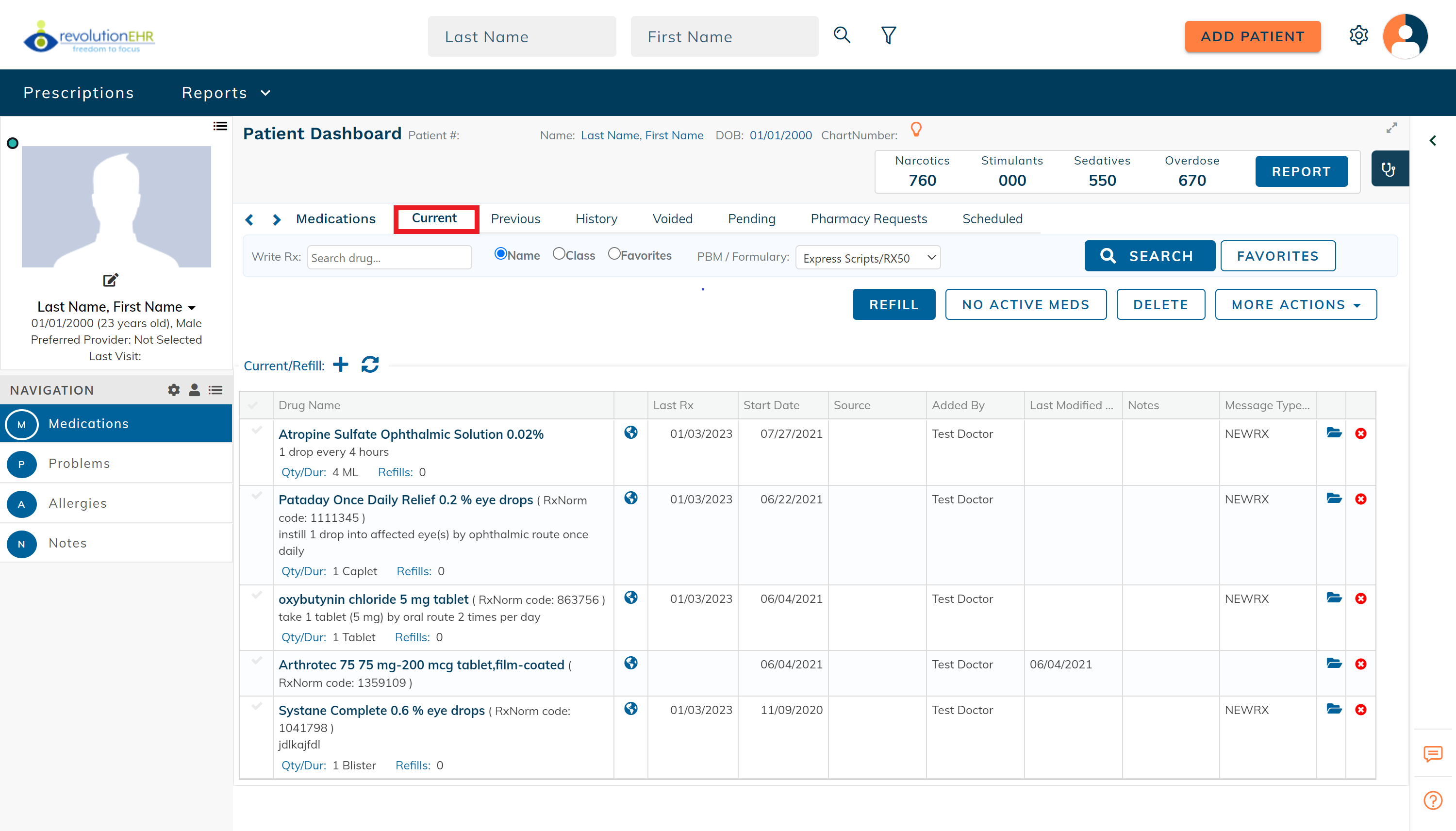Expand the More Actions dropdown
1456x831 pixels.
click(1295, 305)
